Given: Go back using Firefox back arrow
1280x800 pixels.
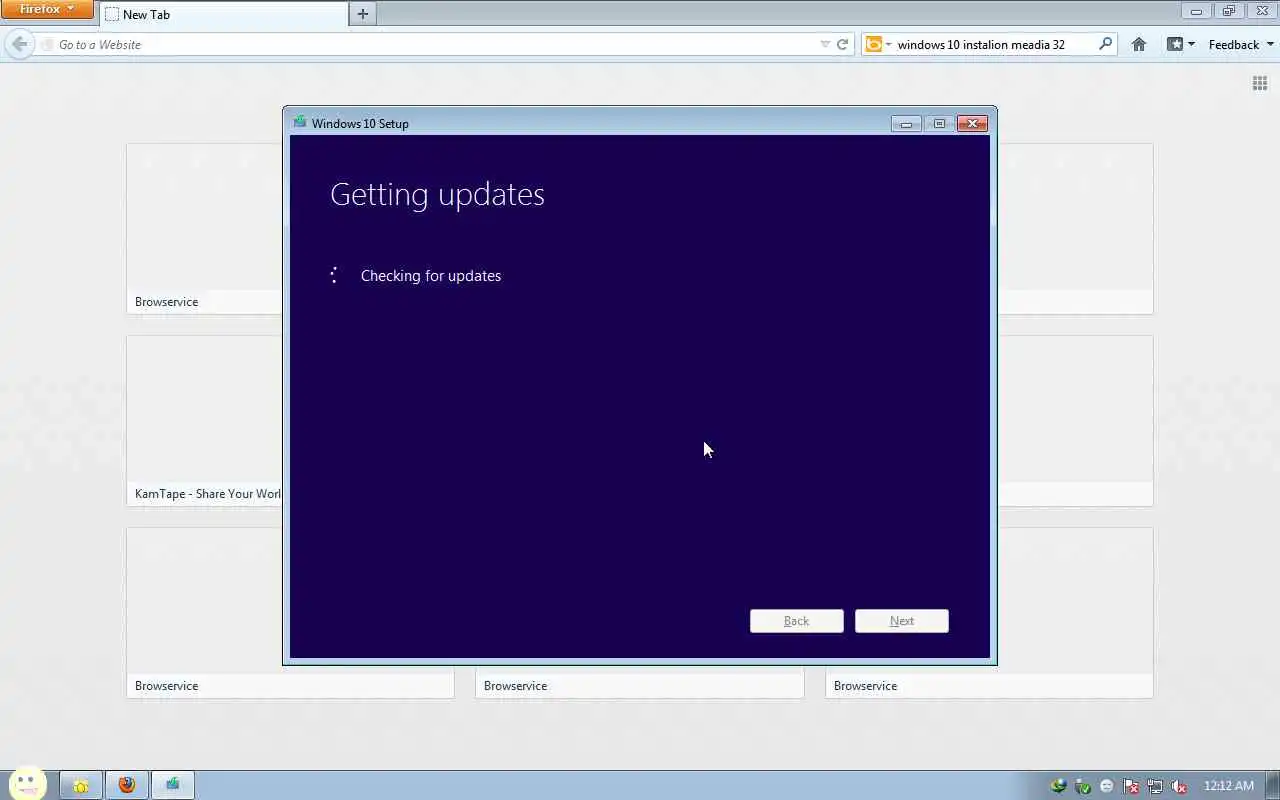Looking at the screenshot, I should click(19, 44).
